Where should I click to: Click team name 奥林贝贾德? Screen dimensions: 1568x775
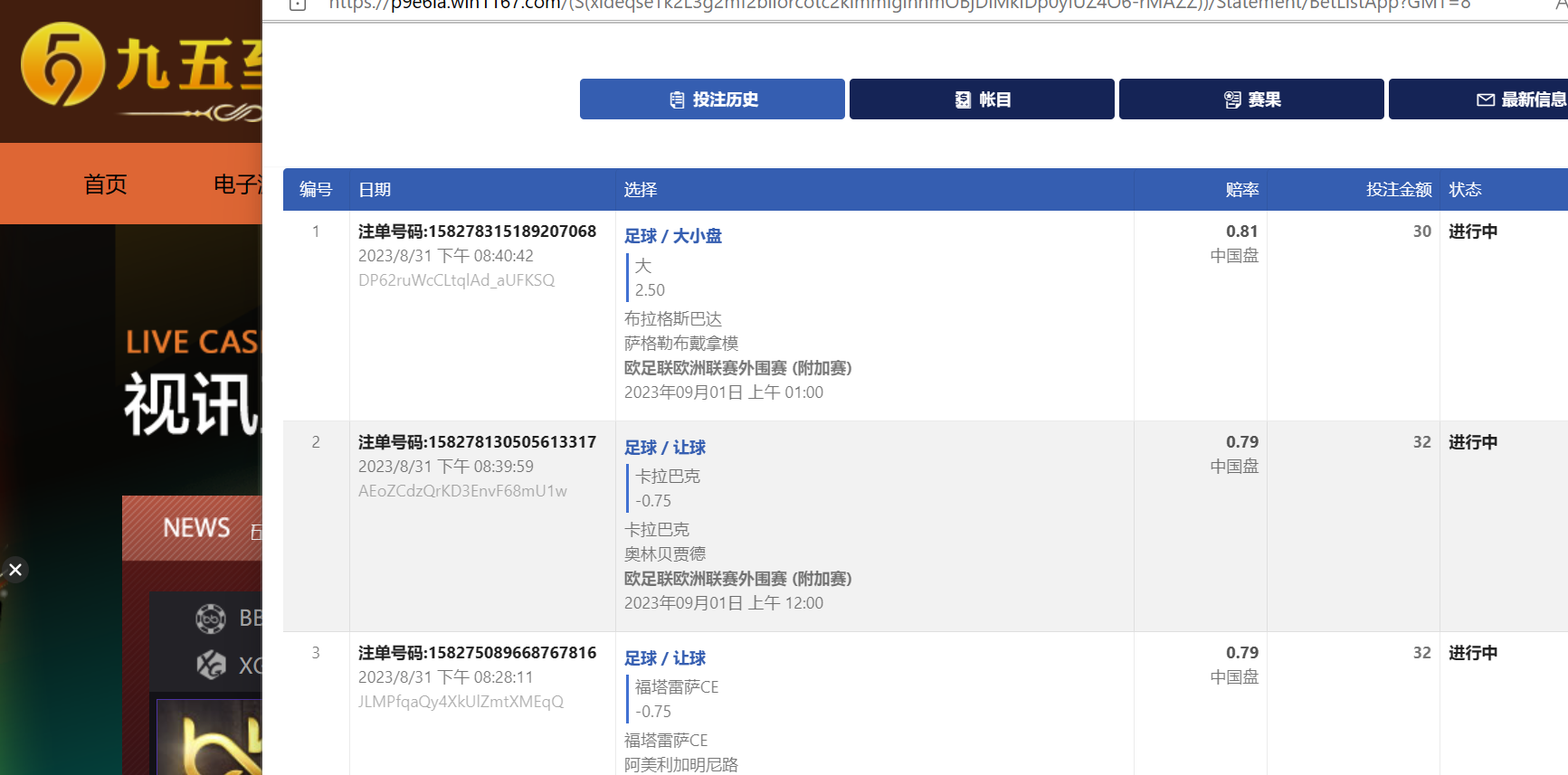tap(665, 554)
